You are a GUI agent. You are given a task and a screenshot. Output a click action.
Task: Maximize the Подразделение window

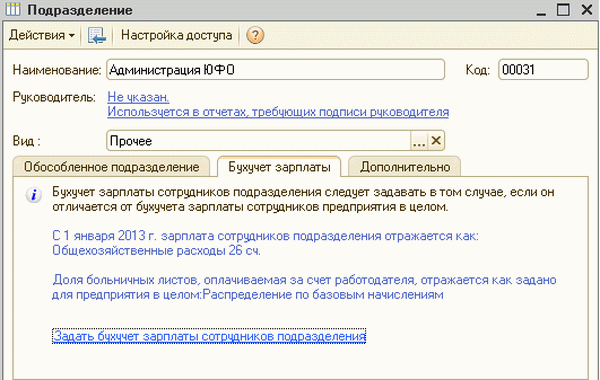563,10
